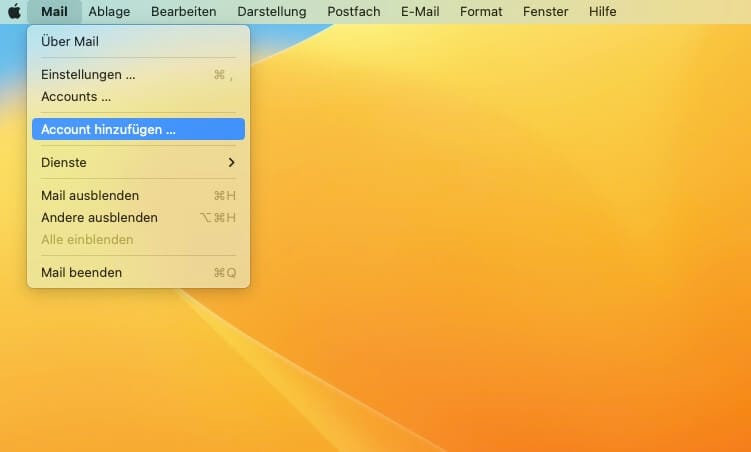Select Mail ausblenden

click(x=90, y=196)
